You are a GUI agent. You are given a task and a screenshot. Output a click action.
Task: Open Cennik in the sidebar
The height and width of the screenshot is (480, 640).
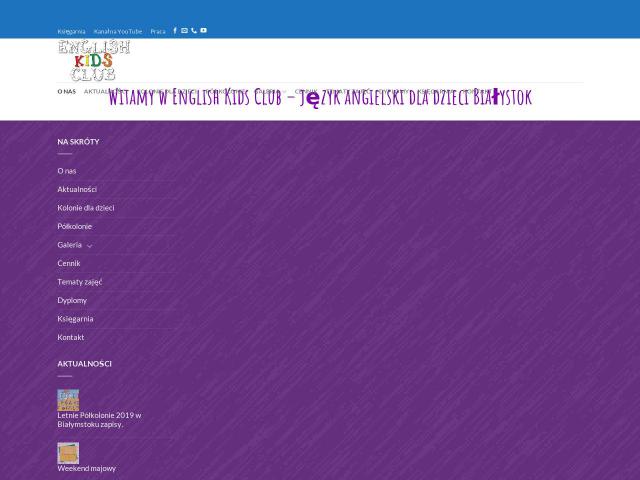coord(69,263)
